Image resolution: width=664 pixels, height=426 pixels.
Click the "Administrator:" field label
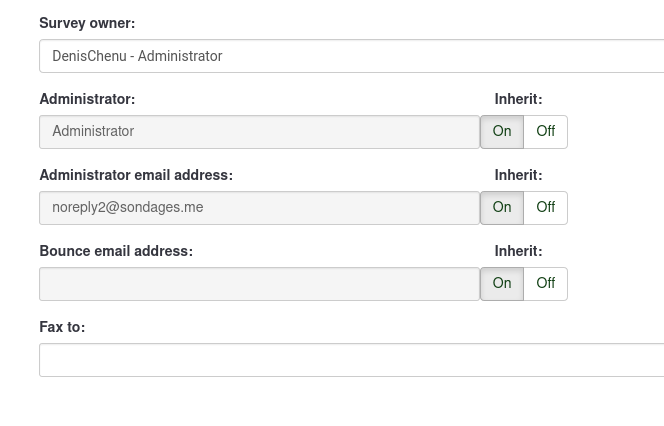pyautogui.click(x=87, y=99)
